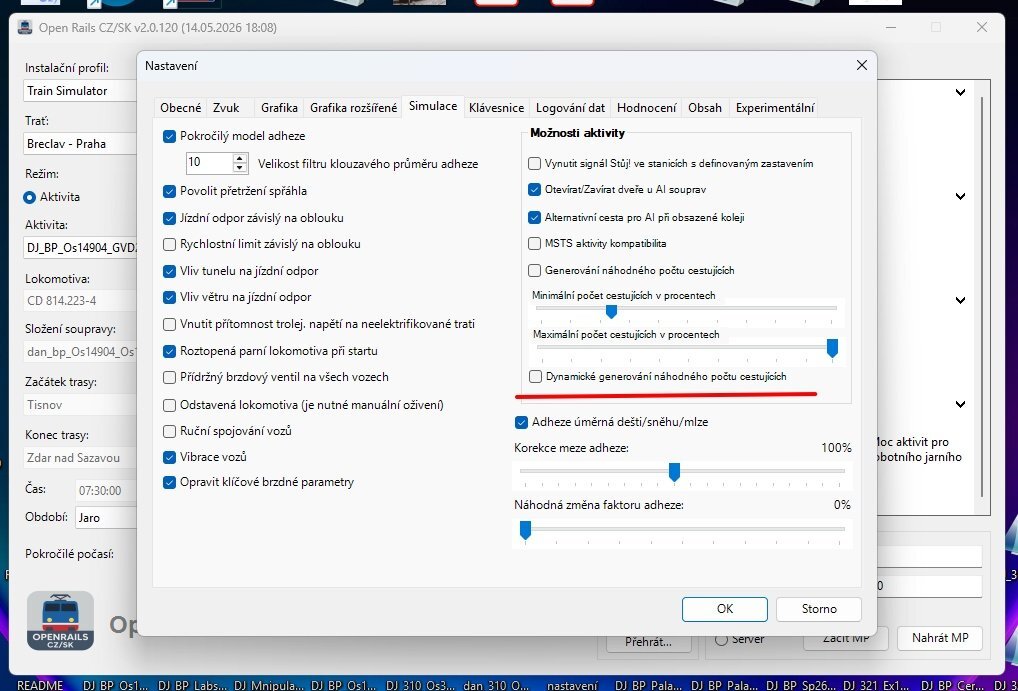Collapse the first chevron in main window panel
This screenshot has height=691, width=1018.
960,92
